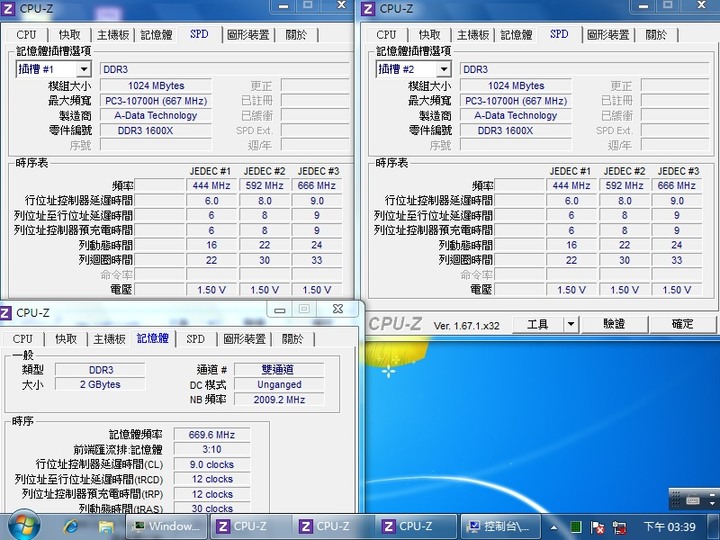720x540 pixels.
Task: Click 'DDR3 1600X' part number in slot #2 window
Action: [516, 130]
